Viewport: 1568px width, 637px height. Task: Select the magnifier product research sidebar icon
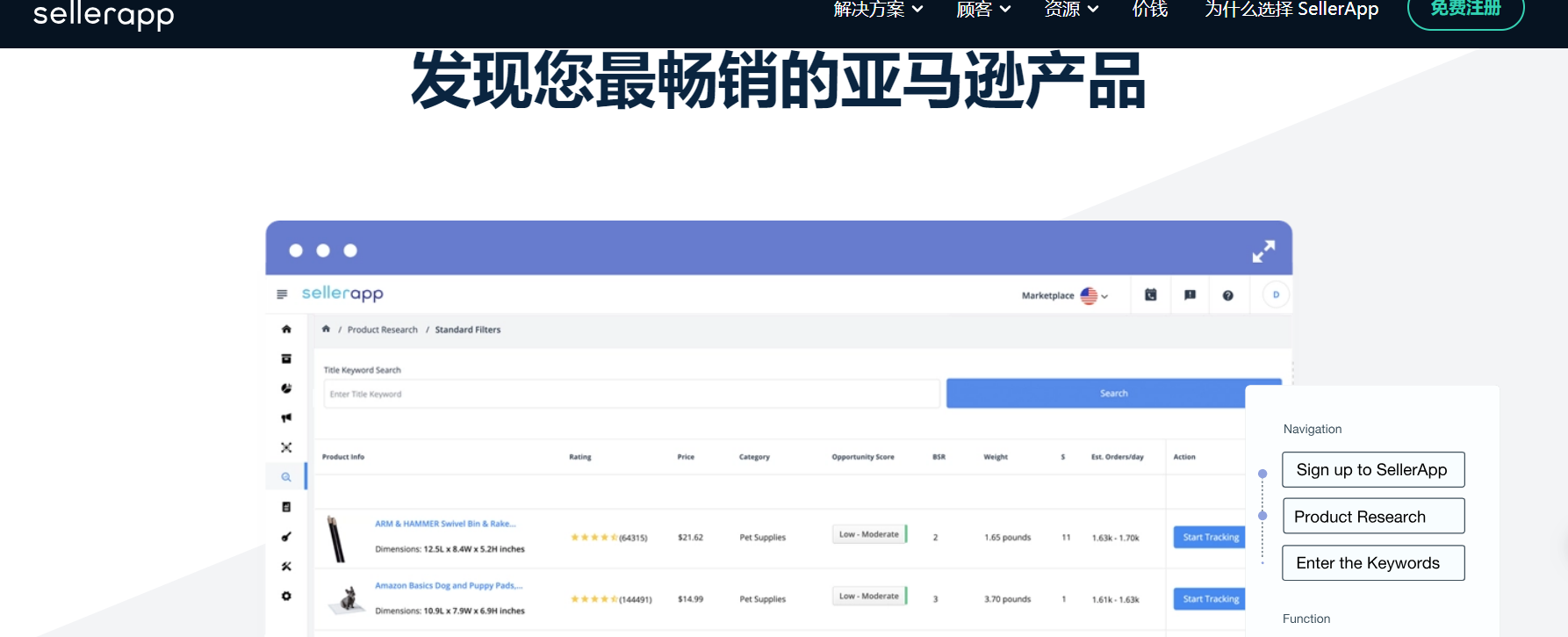[286, 477]
